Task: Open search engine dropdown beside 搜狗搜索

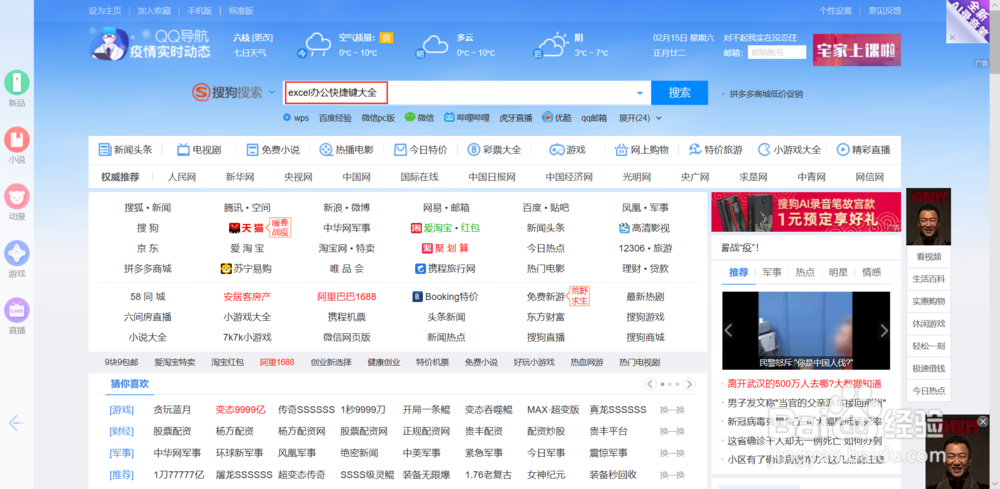Action: (272, 93)
